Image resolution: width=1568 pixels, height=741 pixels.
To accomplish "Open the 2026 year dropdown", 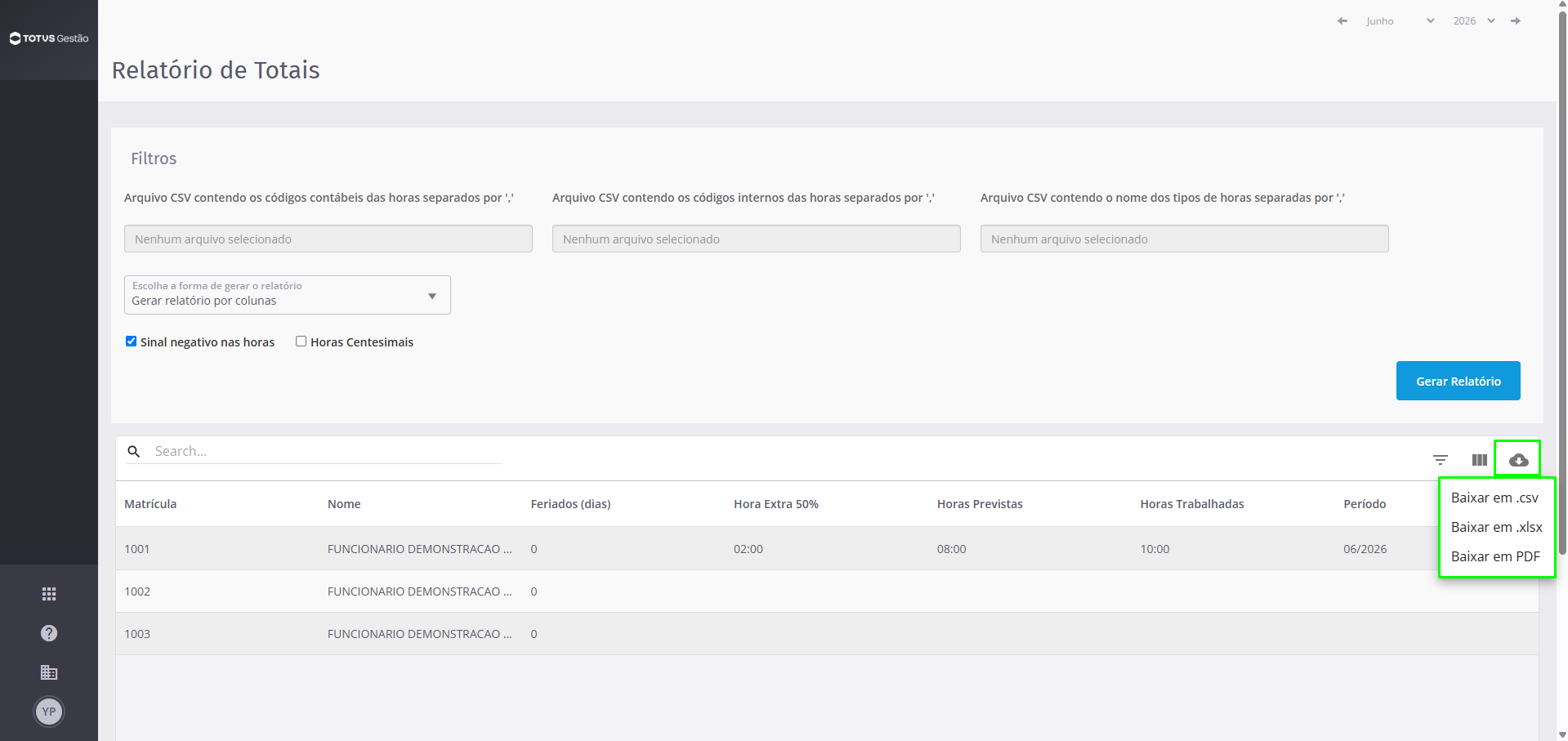I will pos(1474,21).
